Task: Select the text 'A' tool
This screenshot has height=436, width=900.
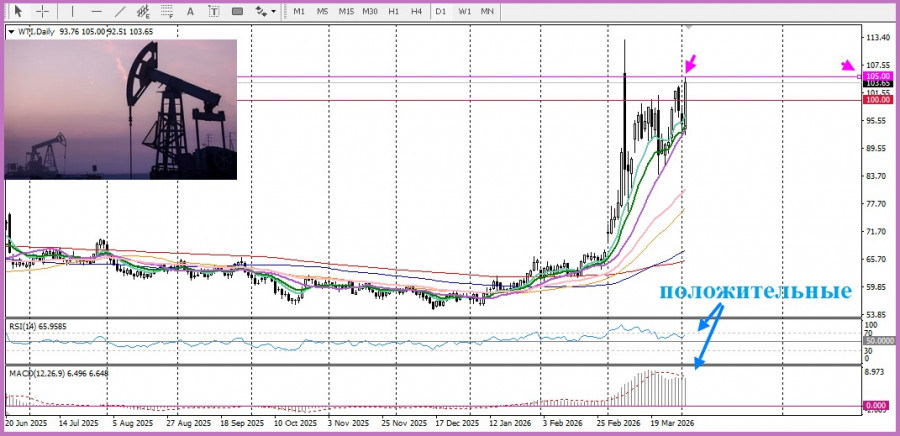Action: point(192,11)
